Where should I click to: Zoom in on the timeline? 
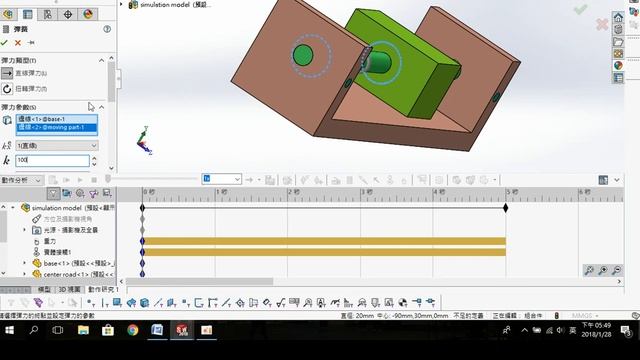pyautogui.click(x=603, y=270)
